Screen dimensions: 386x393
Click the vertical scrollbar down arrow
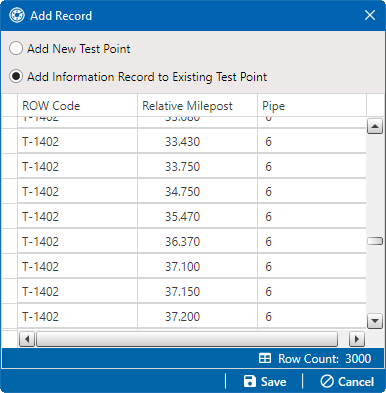[x=375, y=321]
